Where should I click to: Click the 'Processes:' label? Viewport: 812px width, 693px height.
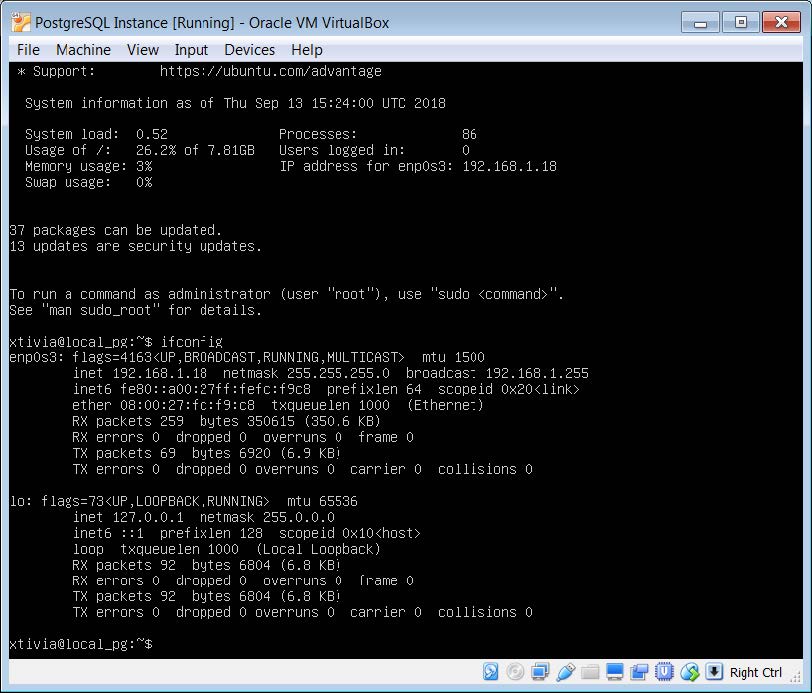(x=318, y=134)
